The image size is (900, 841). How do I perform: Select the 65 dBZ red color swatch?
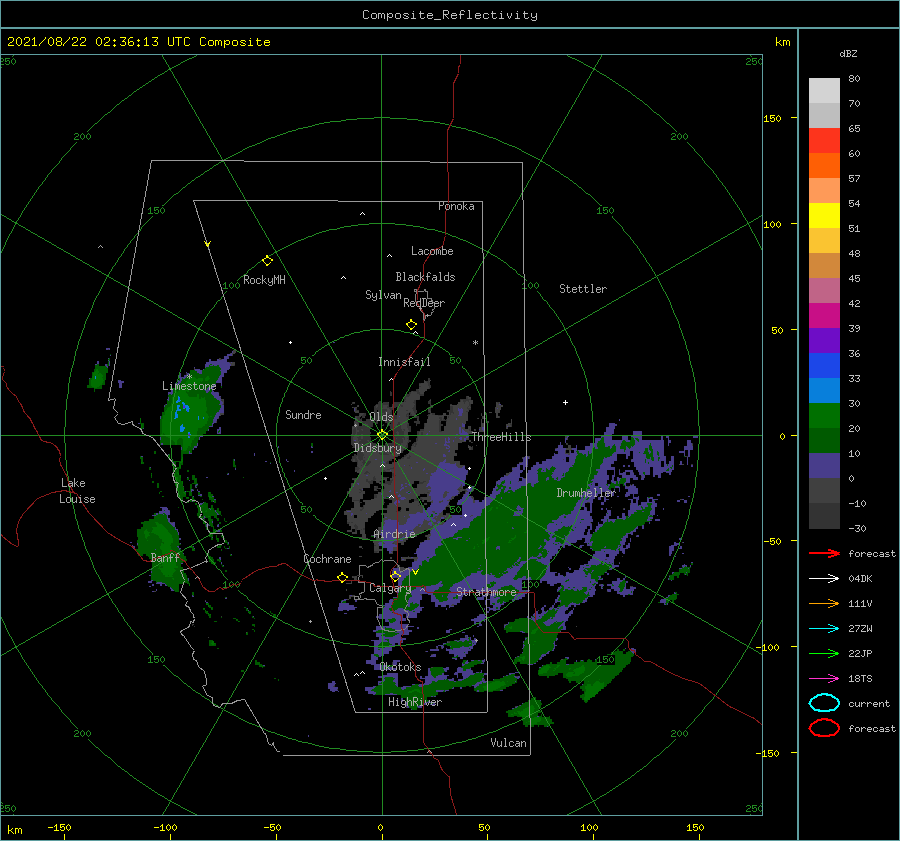824,141
